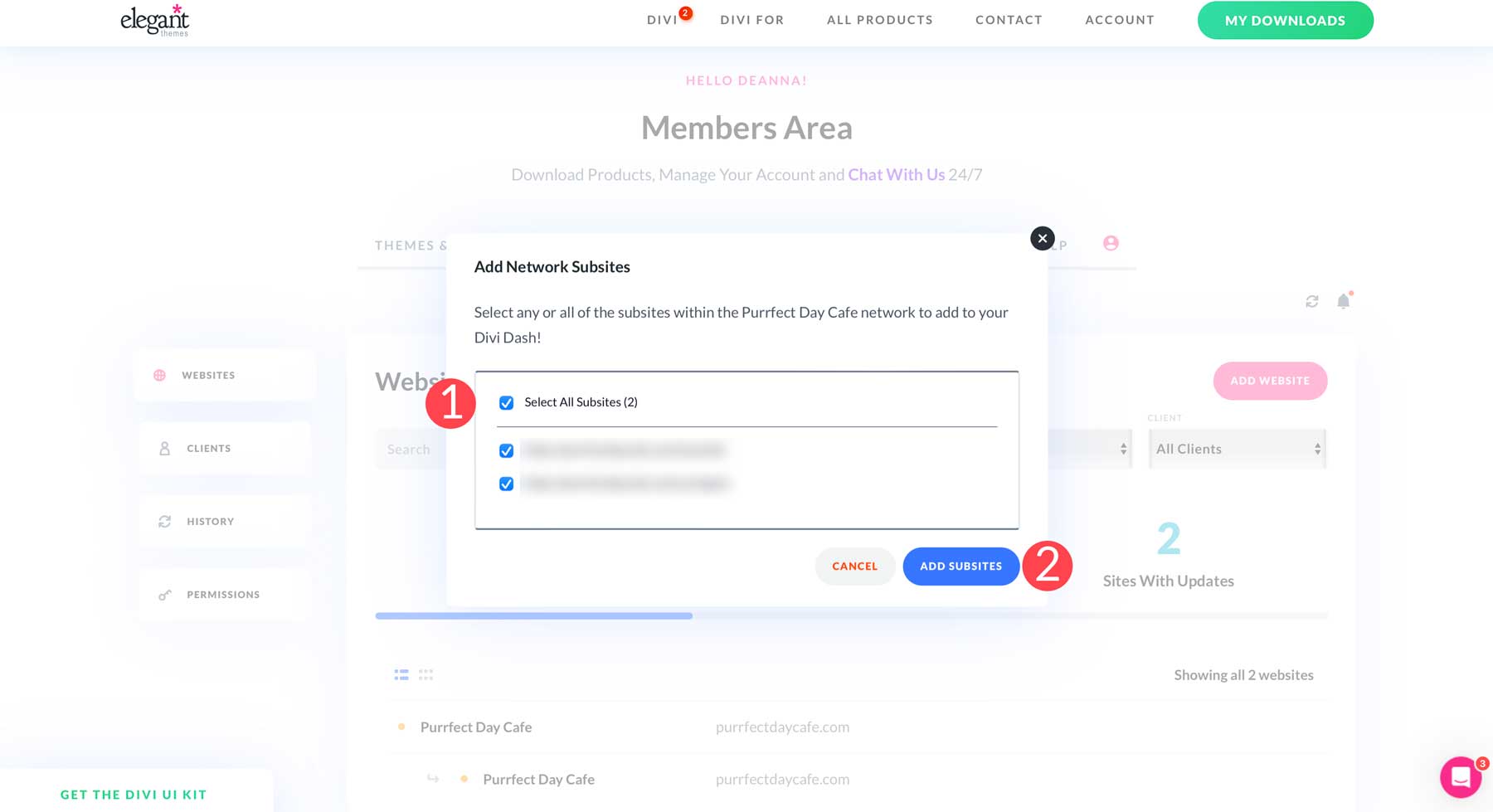This screenshot has height=812, width=1493.
Task: Open the History panel from the sidebar
Action: 211,521
